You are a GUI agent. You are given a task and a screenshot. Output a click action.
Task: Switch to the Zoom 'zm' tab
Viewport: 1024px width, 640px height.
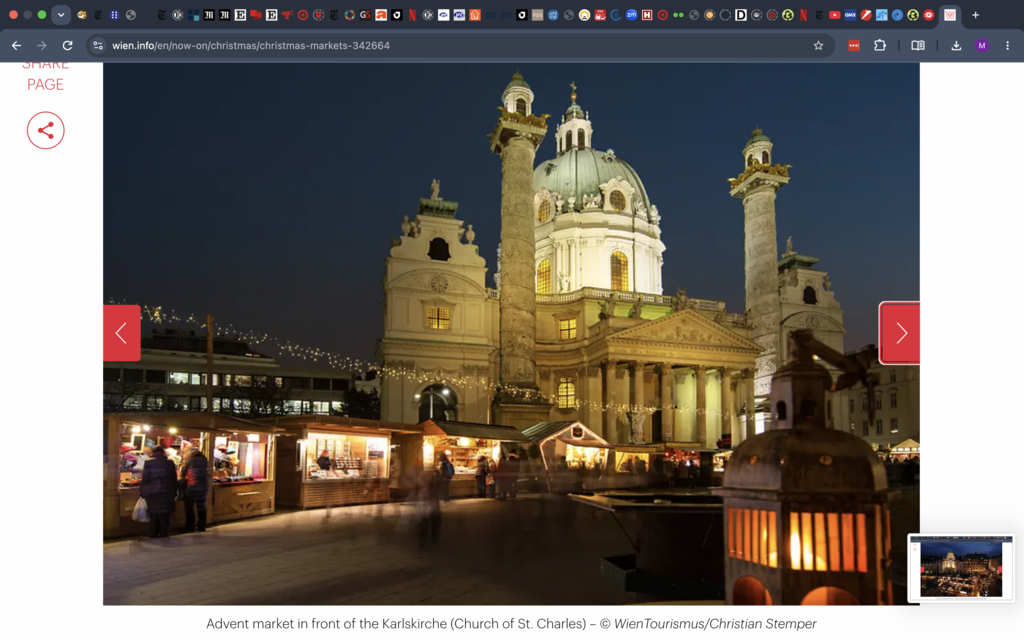coord(632,15)
